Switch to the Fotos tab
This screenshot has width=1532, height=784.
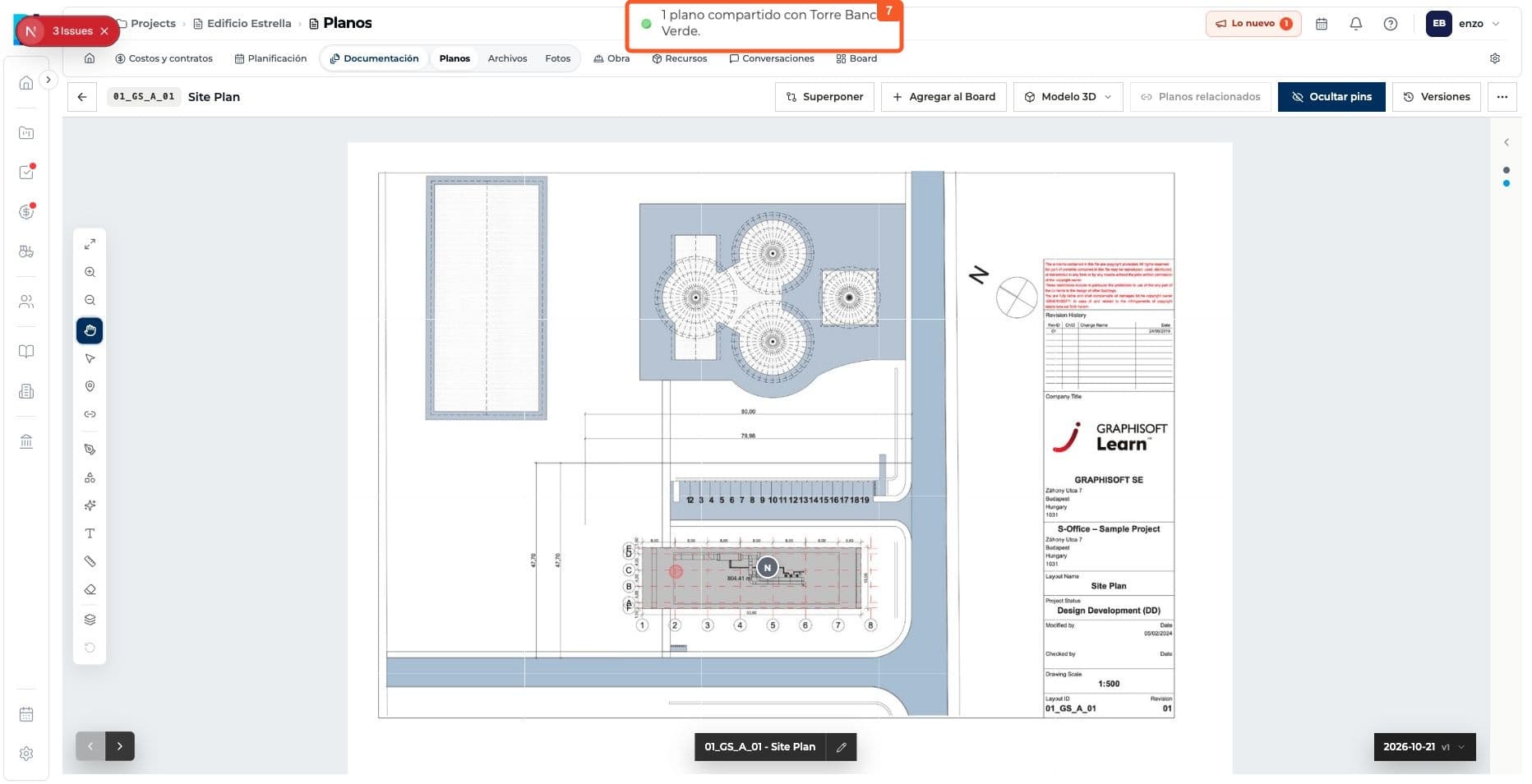(557, 58)
